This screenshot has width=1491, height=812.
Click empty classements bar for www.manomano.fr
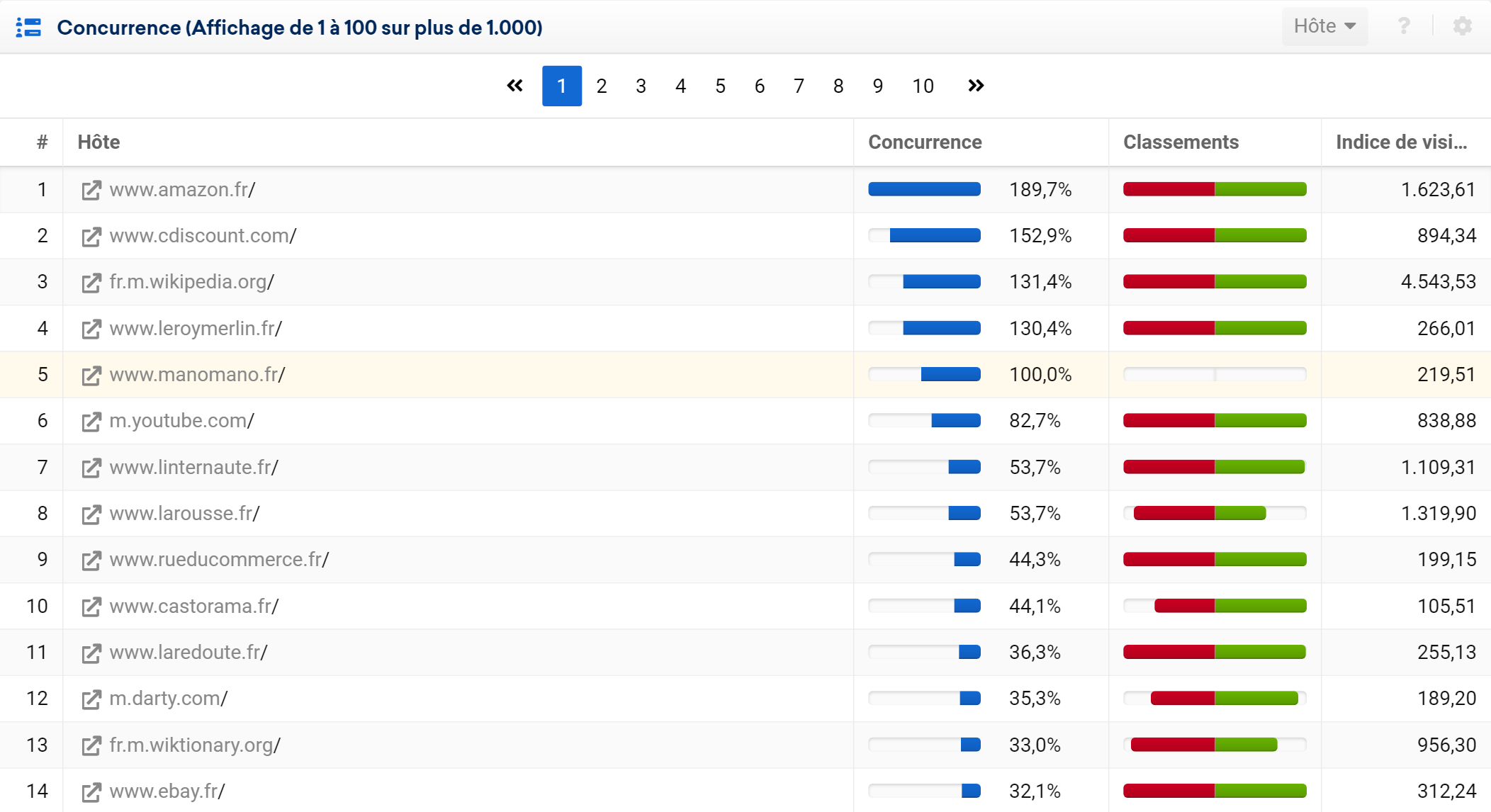(x=1215, y=374)
